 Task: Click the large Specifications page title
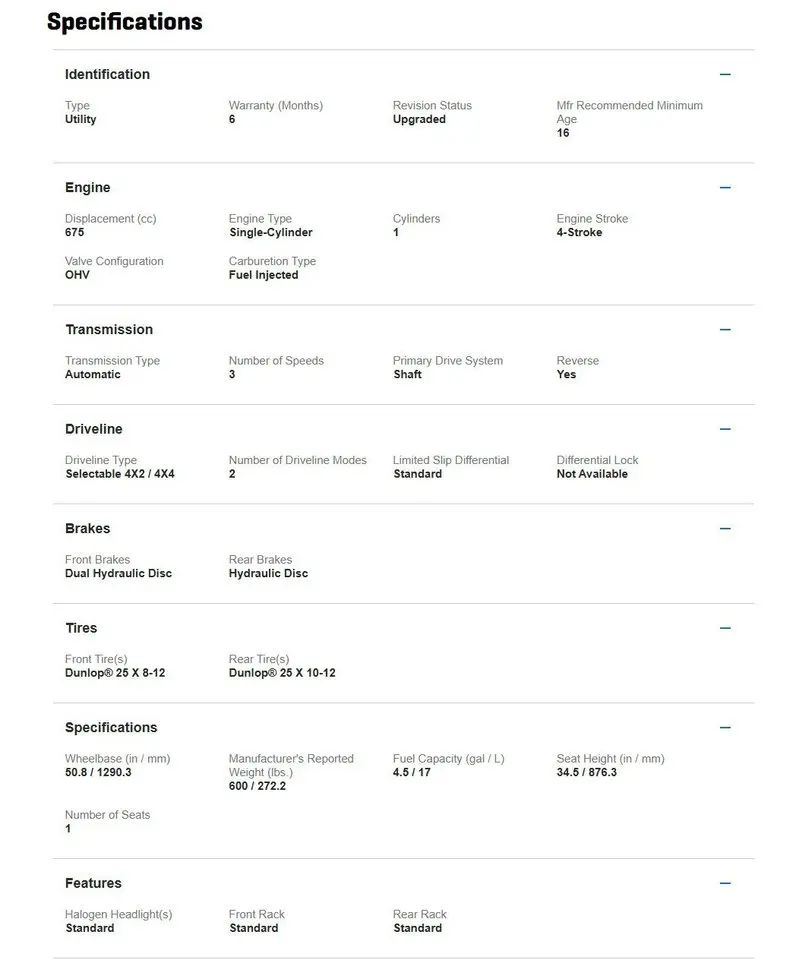125,22
